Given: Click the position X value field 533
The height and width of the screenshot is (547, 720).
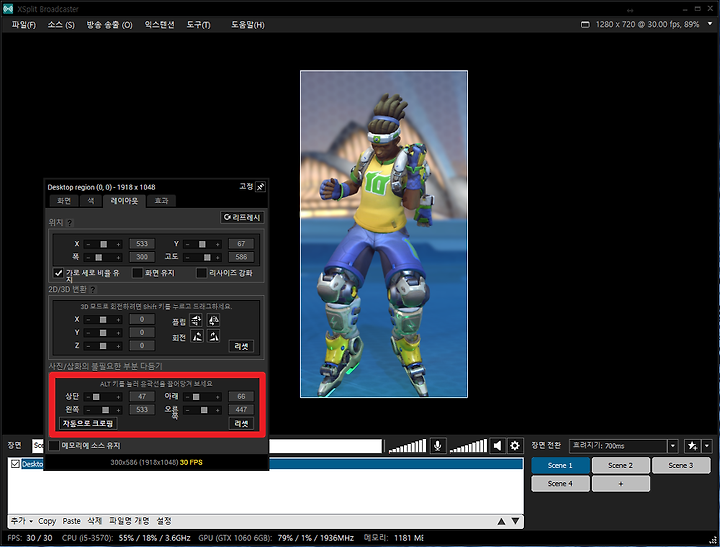Looking at the screenshot, I should tap(142, 244).
